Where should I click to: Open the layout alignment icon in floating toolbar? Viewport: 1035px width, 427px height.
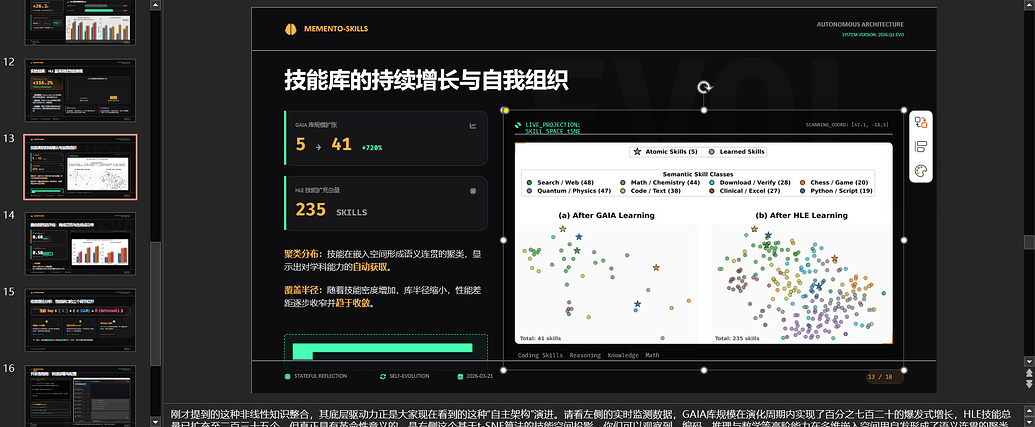(x=921, y=147)
